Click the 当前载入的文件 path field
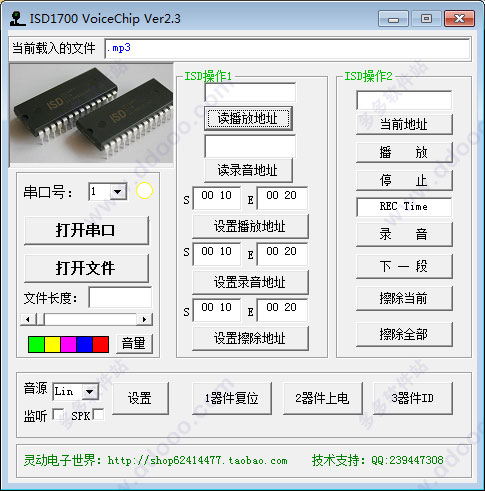This screenshot has height=491, width=485. [x=287, y=49]
